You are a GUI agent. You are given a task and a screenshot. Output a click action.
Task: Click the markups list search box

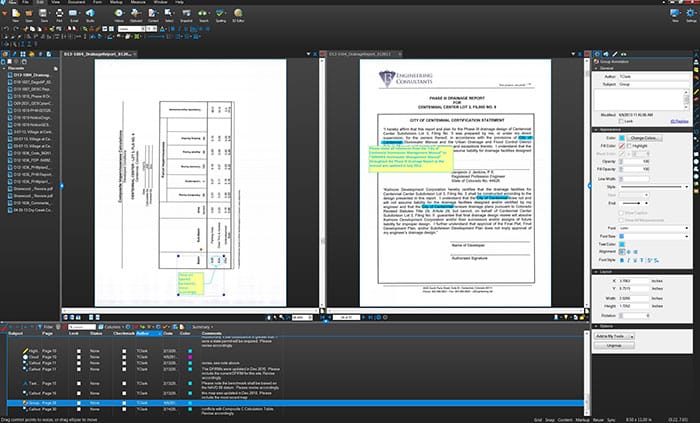[82, 327]
